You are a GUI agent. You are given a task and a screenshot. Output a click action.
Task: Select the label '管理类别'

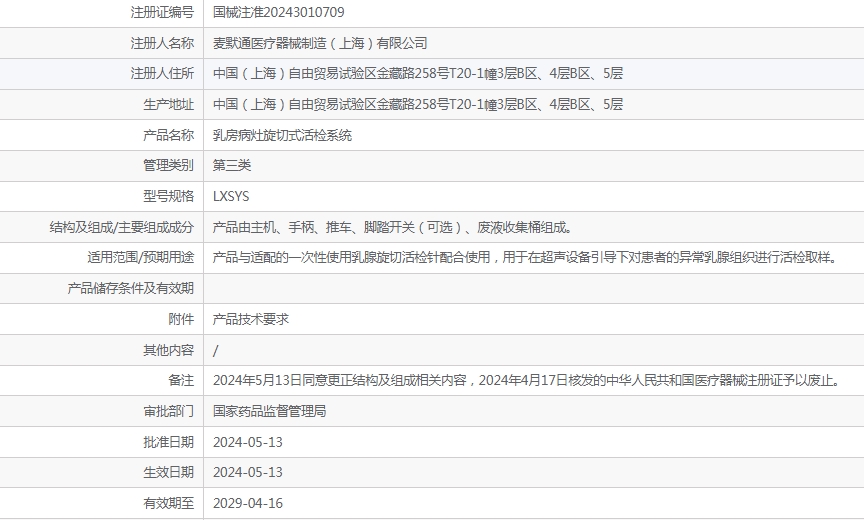tap(169, 165)
